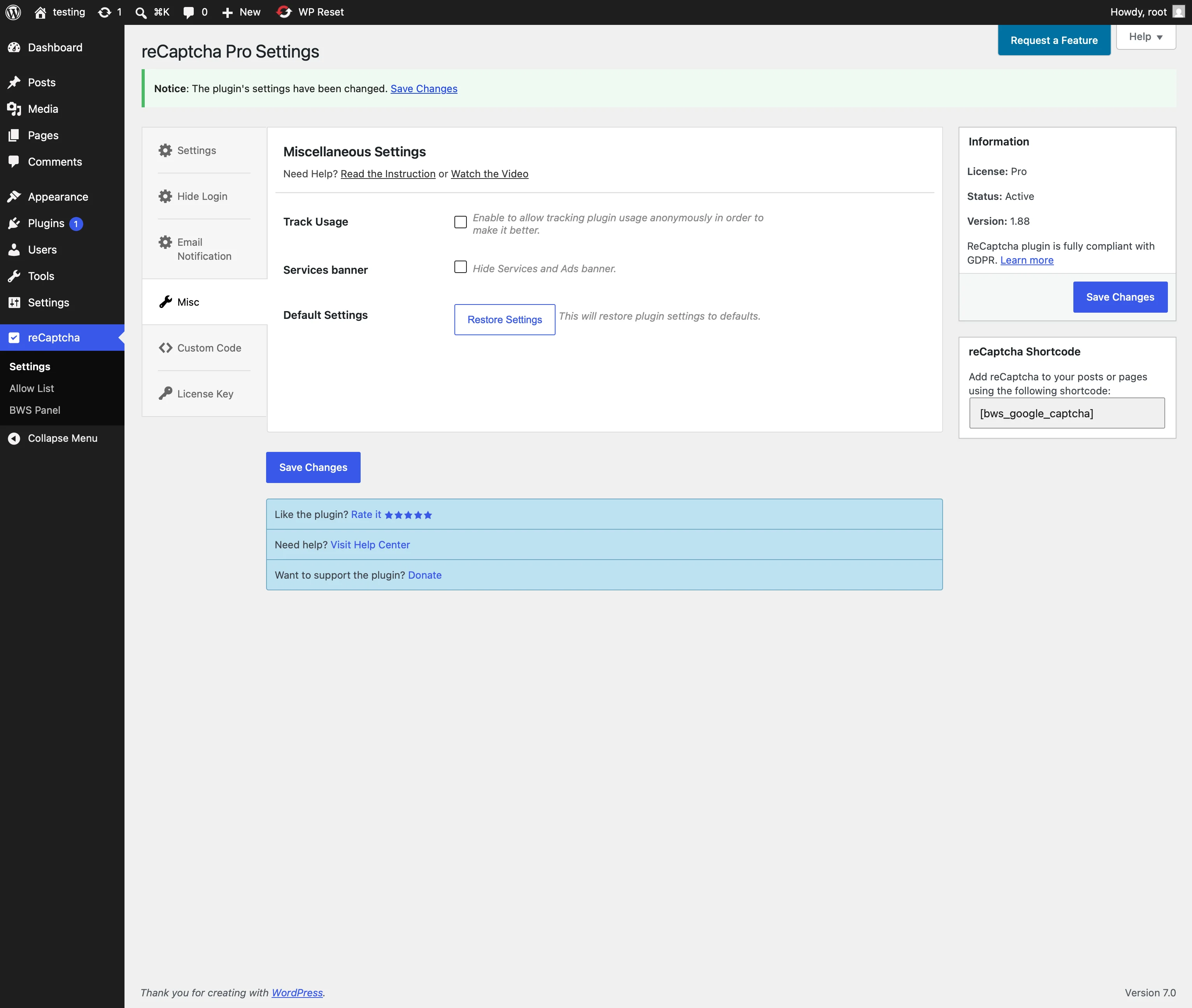Open the Email Notification tab

pyautogui.click(x=204, y=249)
